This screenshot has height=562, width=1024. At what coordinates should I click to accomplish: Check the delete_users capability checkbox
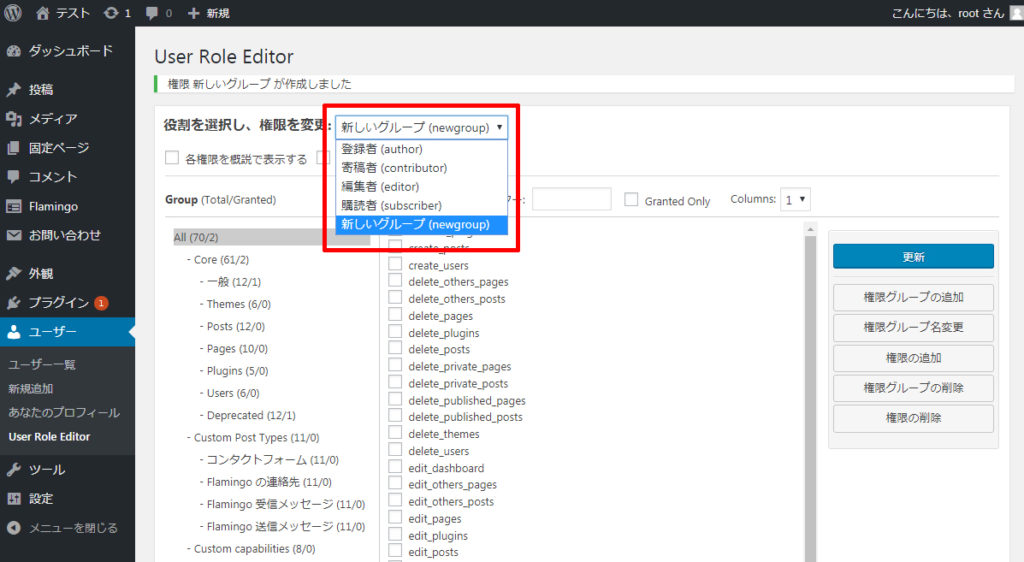tap(395, 451)
